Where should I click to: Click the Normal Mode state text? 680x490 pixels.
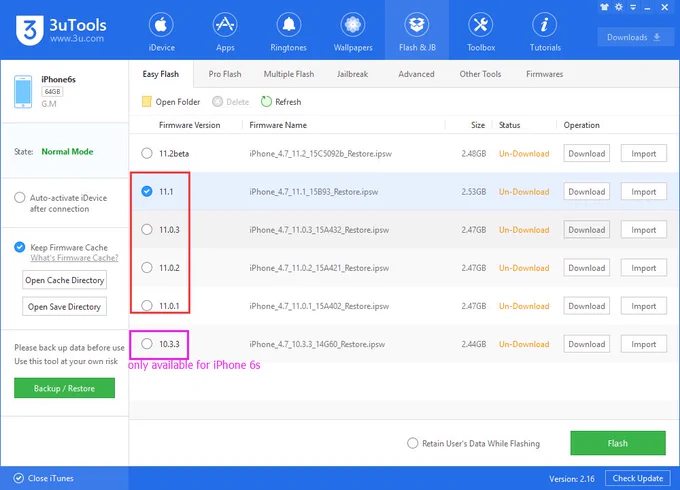tap(67, 151)
